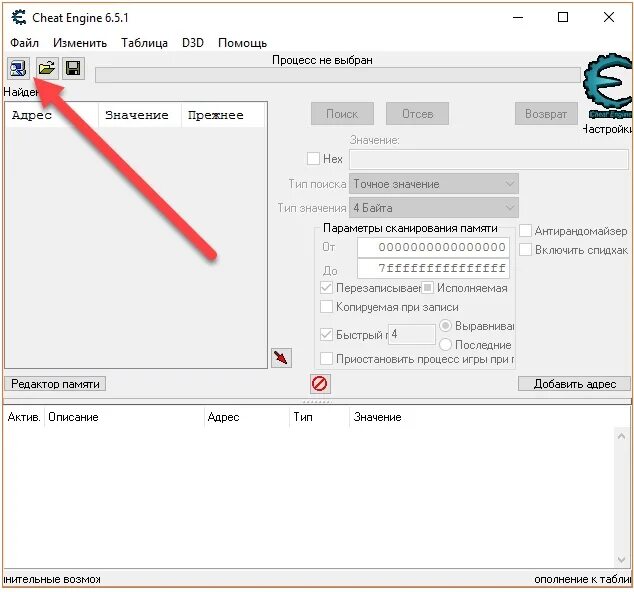Minimize the Cheat Engine window
The height and width of the screenshot is (592, 634).
pos(518,17)
